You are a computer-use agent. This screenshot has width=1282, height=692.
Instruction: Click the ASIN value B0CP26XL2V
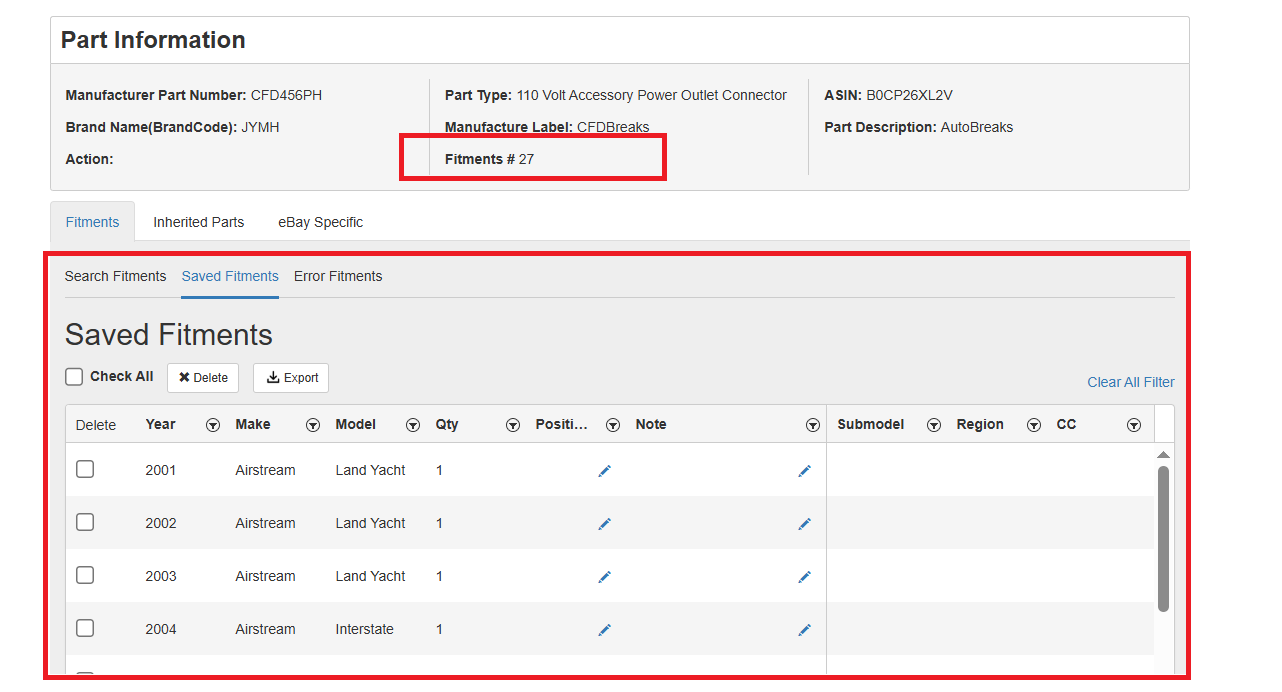pyautogui.click(x=909, y=95)
